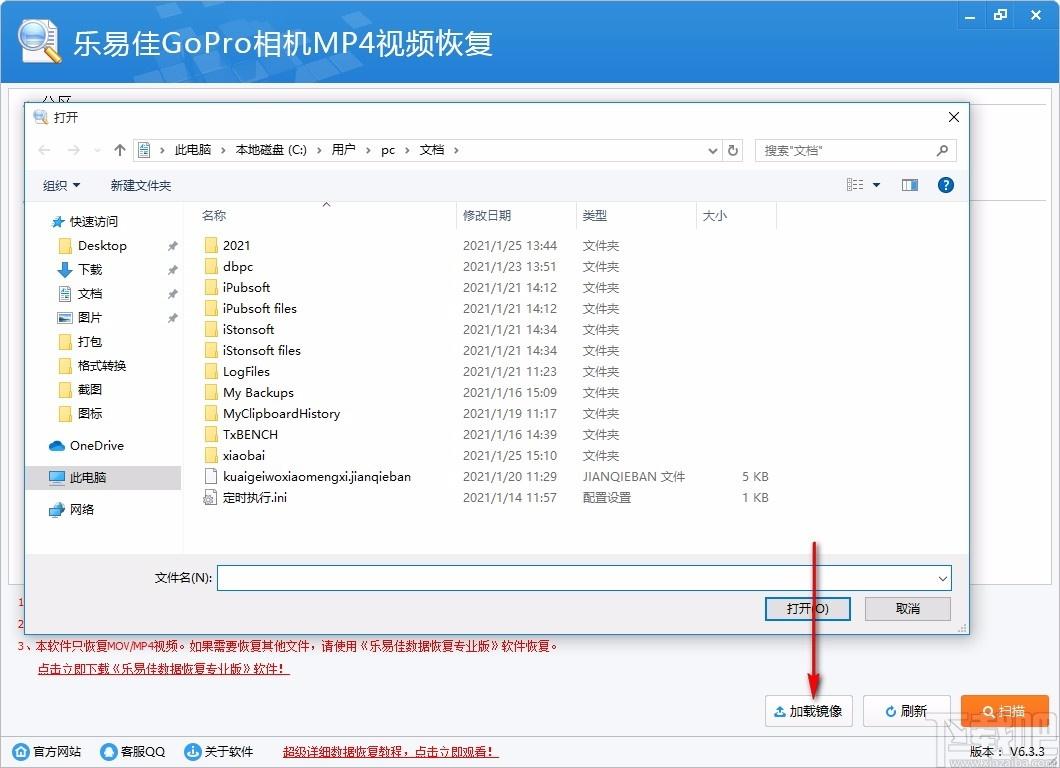
Task: Select the dbpc folder
Action: (x=228, y=266)
